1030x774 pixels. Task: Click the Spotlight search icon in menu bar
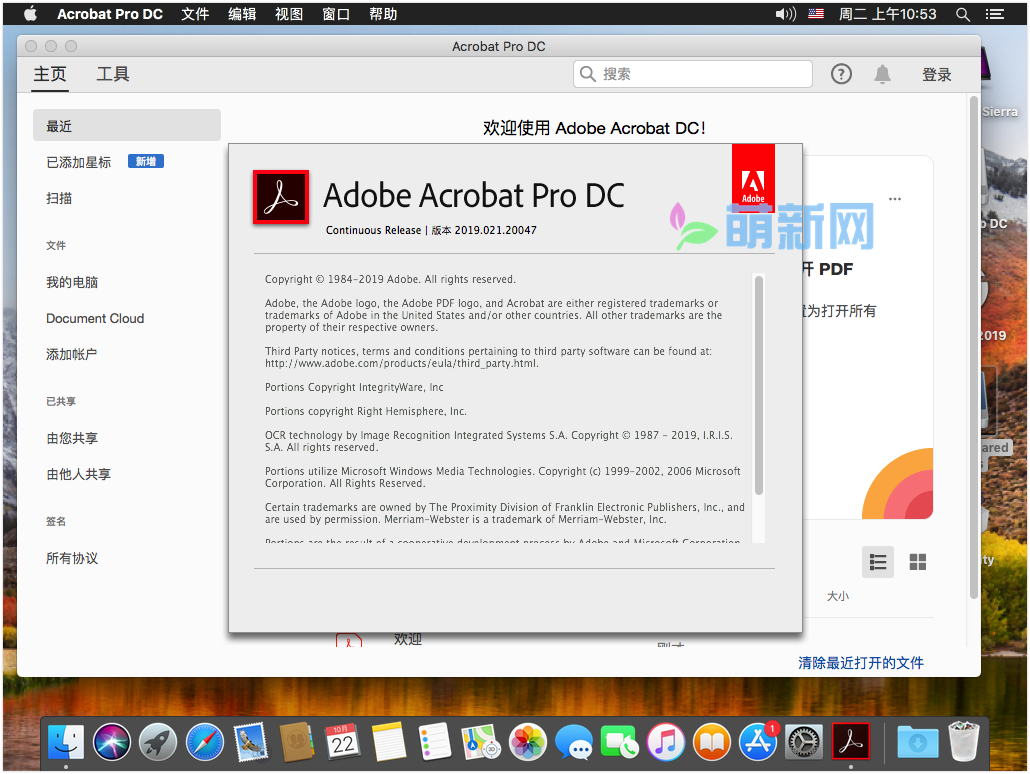coord(962,14)
